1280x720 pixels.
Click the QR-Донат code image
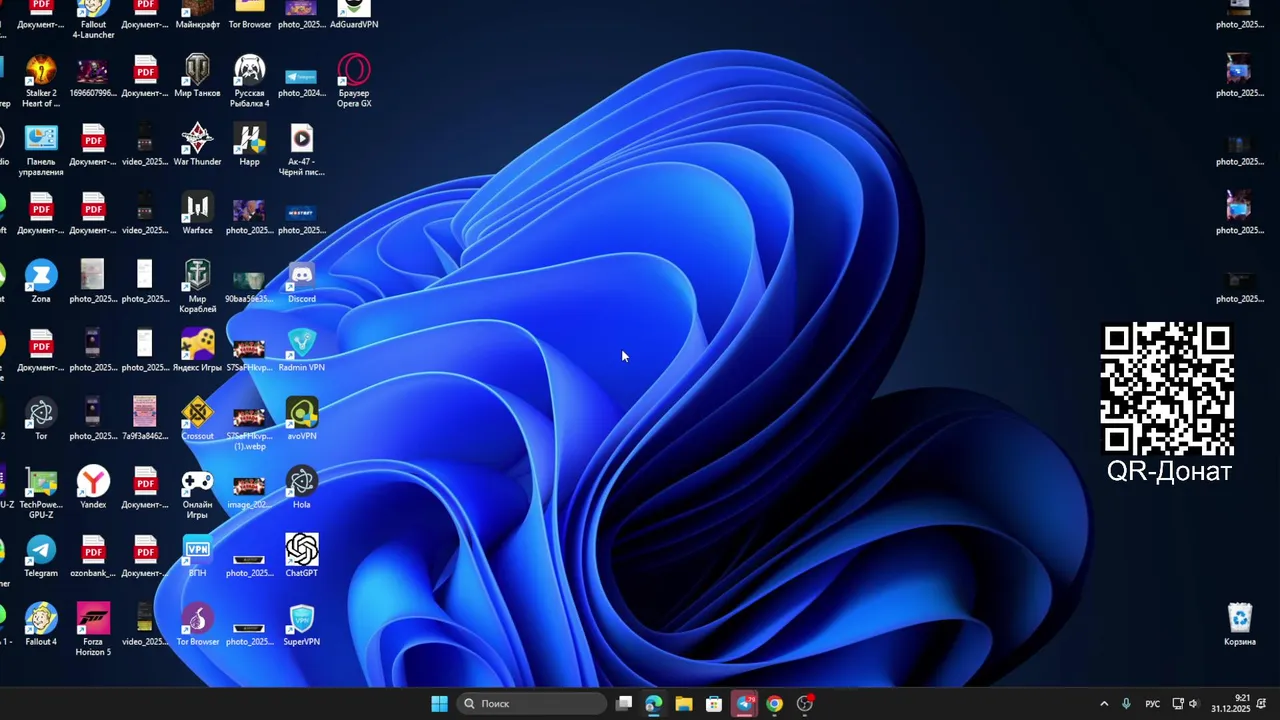(x=1168, y=389)
